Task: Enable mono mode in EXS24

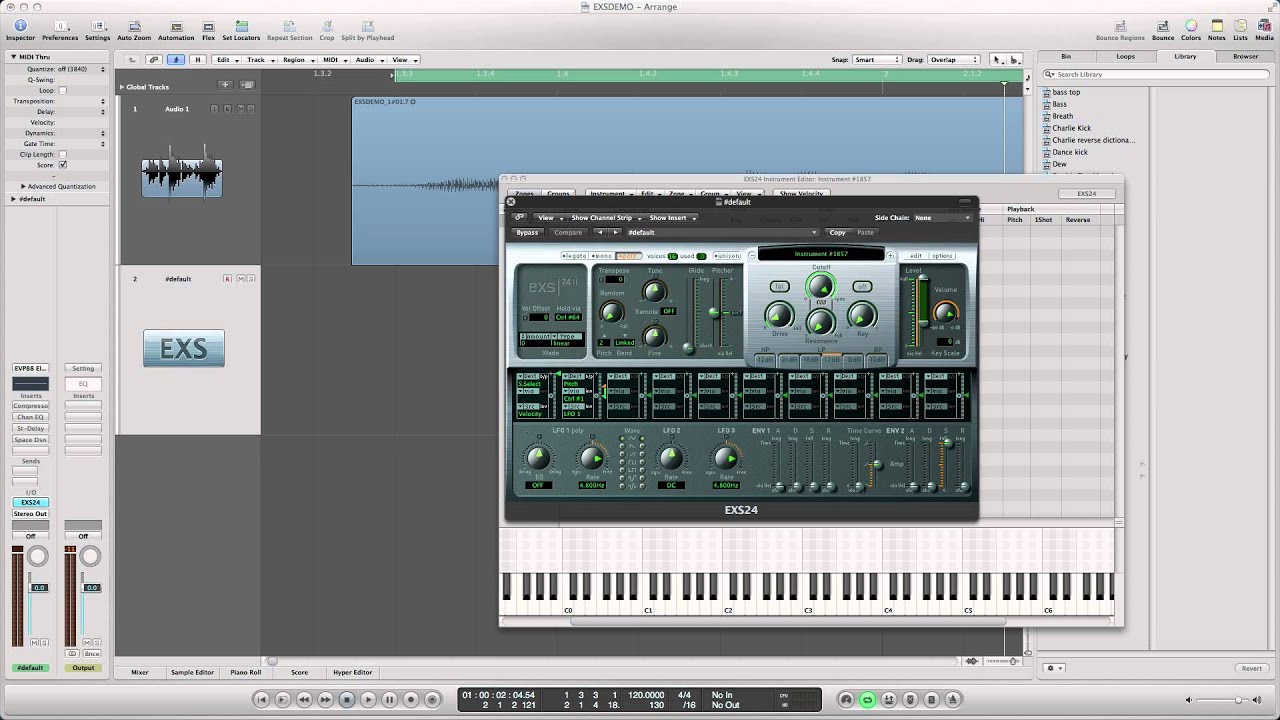Action: tap(601, 256)
